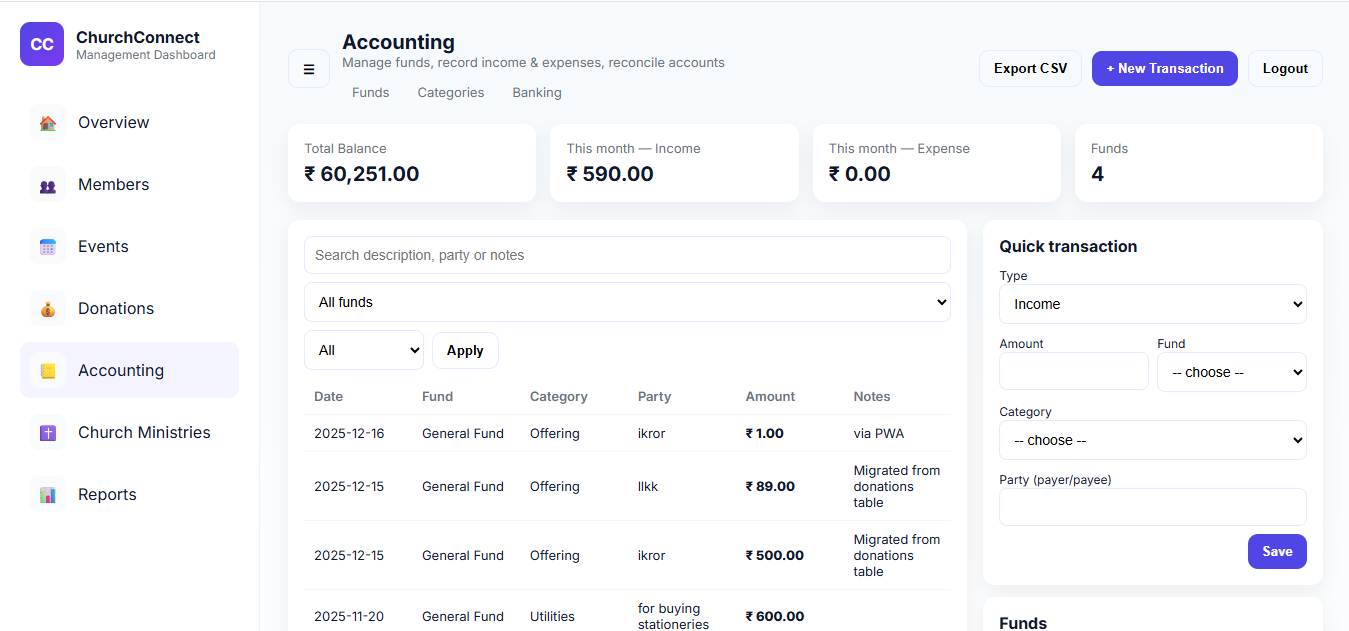Switch to the Funds tab
The width and height of the screenshot is (1349, 631).
click(370, 93)
